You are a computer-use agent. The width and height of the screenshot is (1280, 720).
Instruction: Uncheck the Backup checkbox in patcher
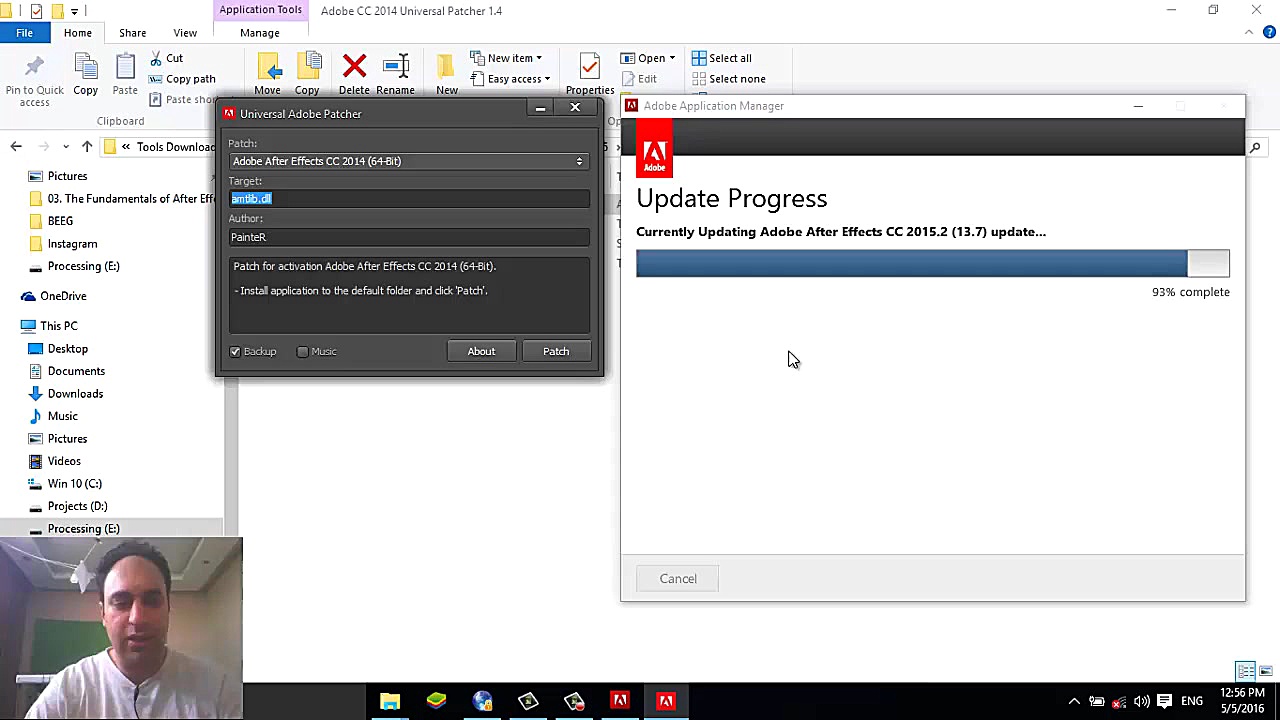click(x=235, y=352)
